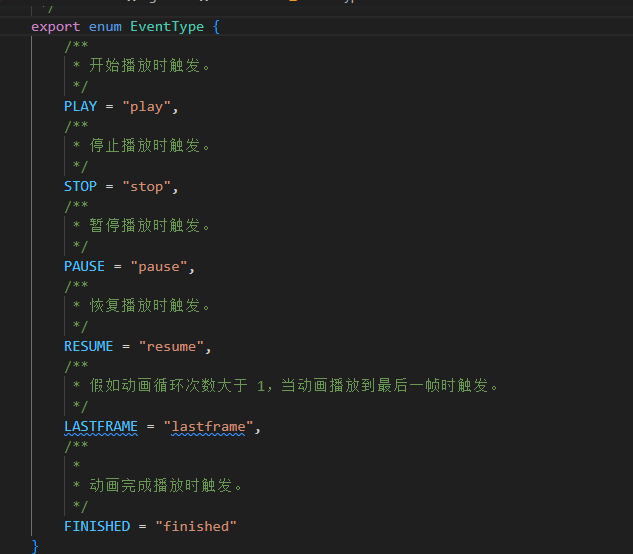Image resolution: width=633 pixels, height=554 pixels.
Task: Click the RESUME enum member
Action: click(88, 346)
